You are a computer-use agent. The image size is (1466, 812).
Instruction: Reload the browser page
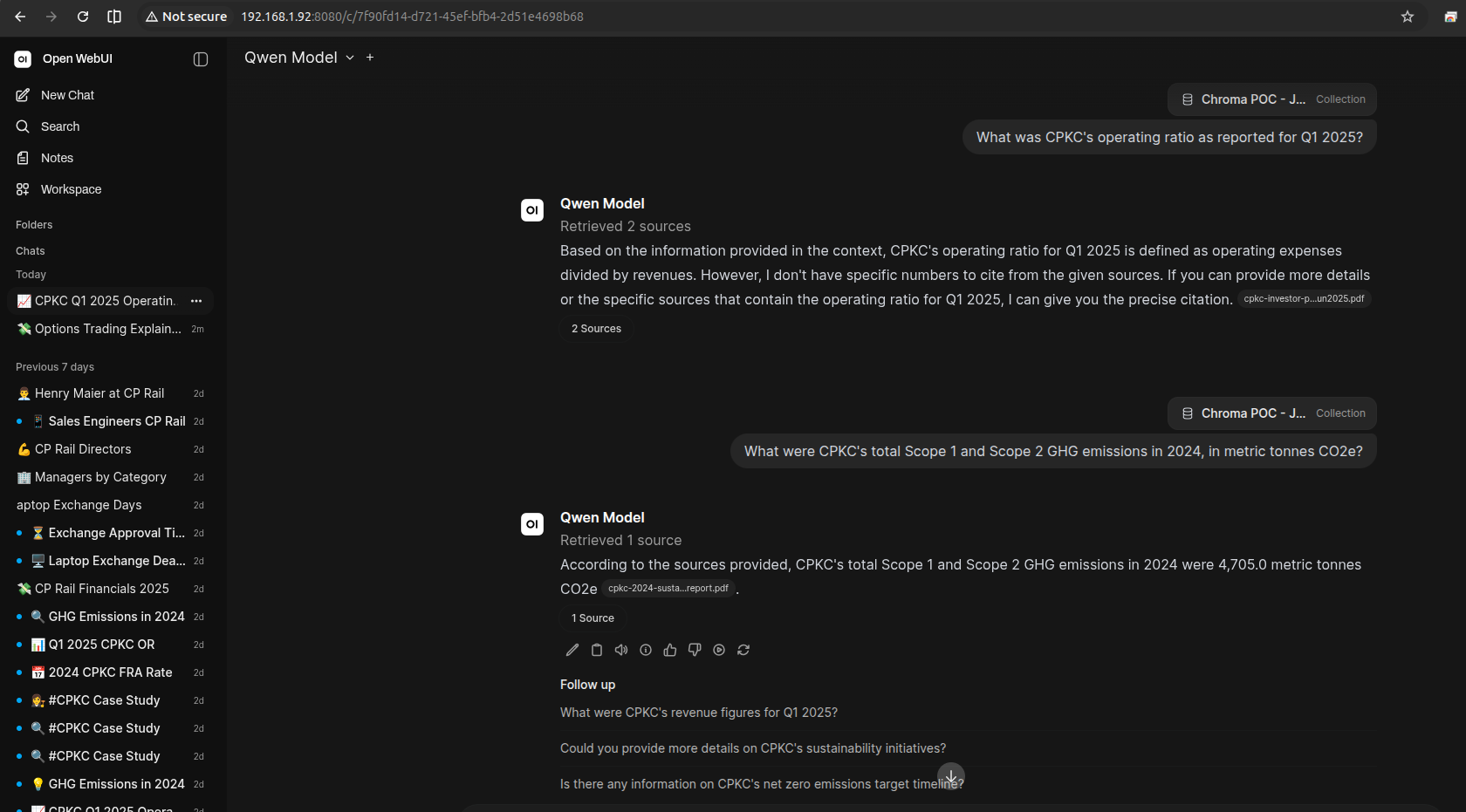83,17
